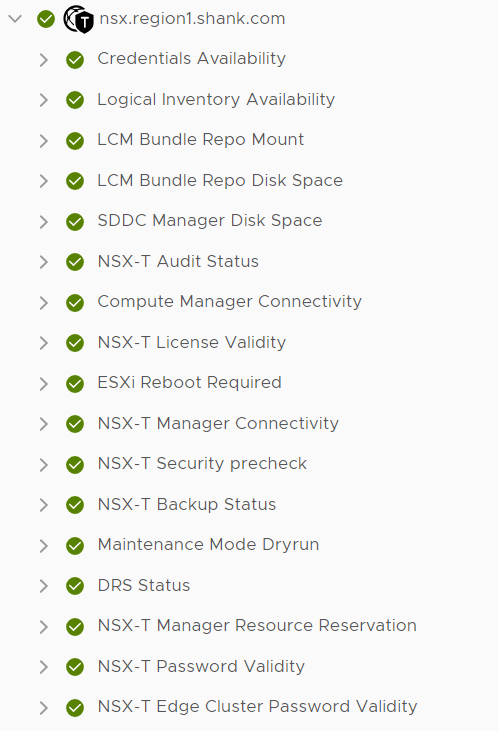
Task: Expand the SDDC Manager Disk Space check
Action: [x=44, y=222]
